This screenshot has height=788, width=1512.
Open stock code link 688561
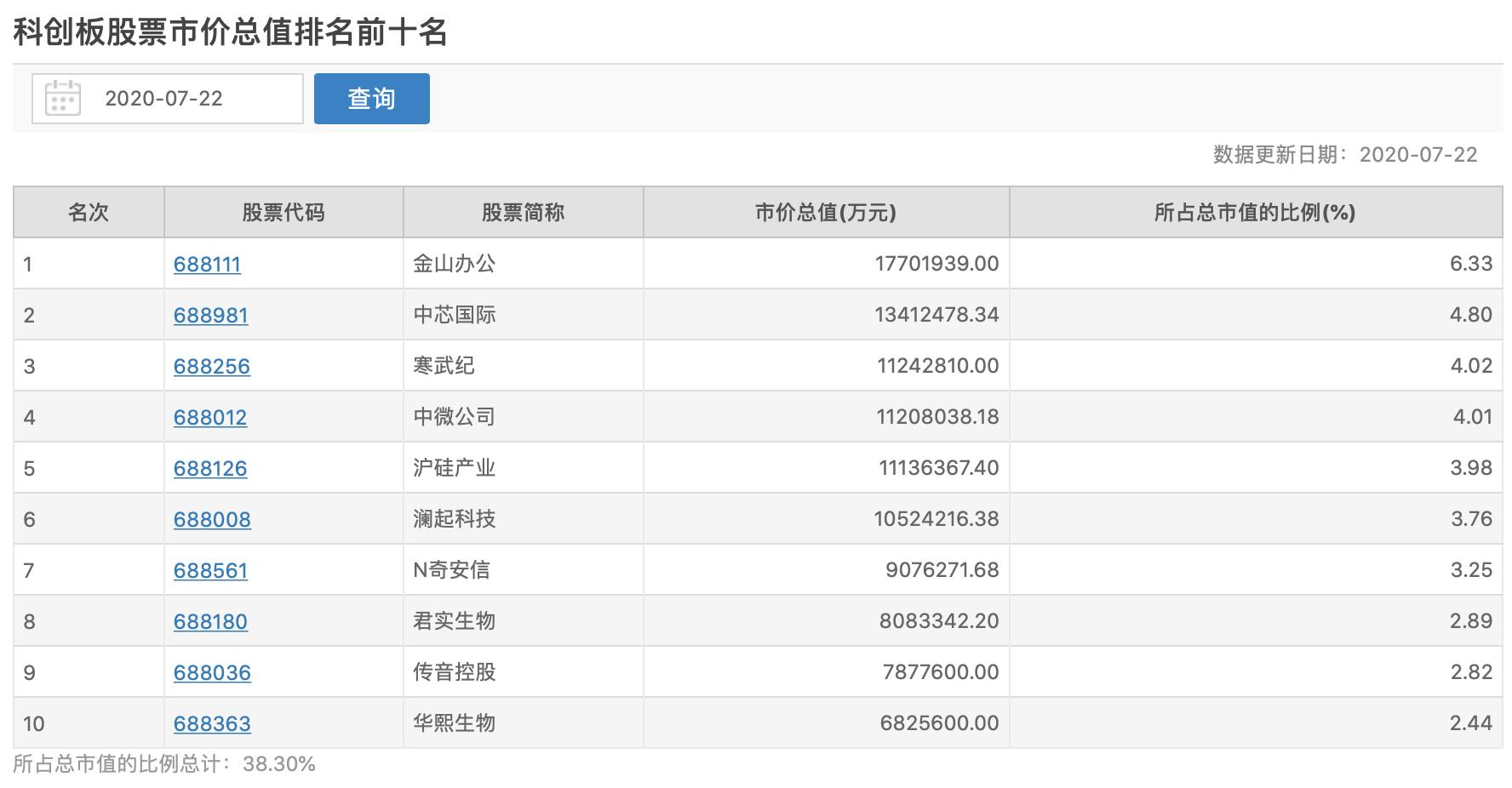point(210,571)
